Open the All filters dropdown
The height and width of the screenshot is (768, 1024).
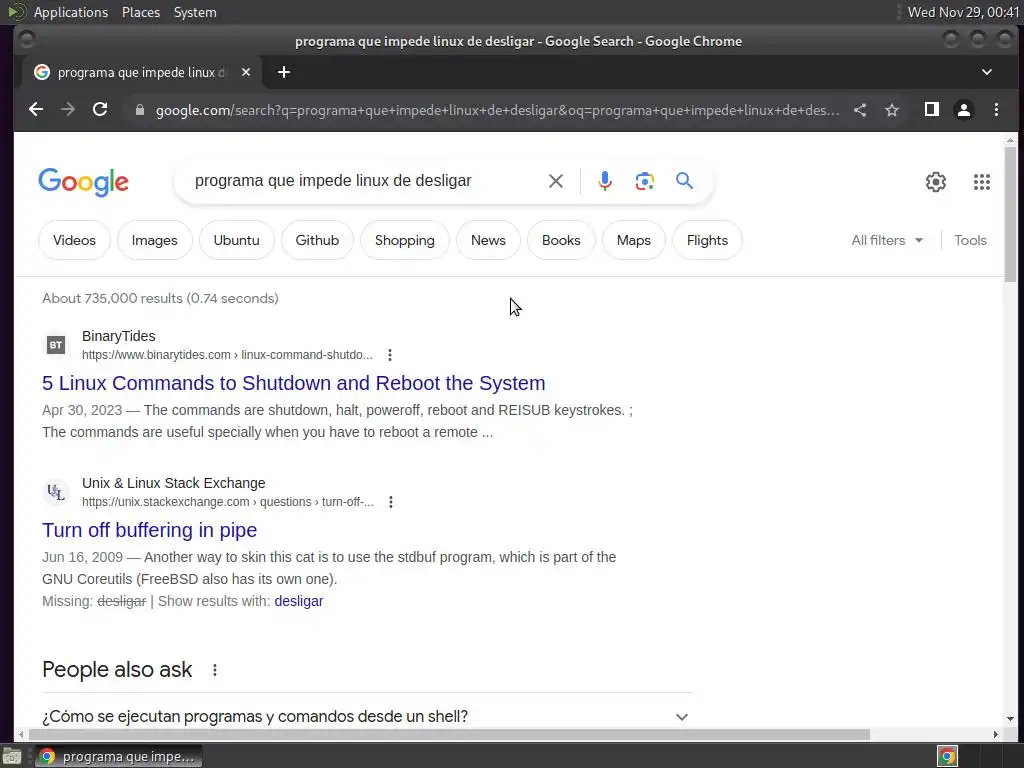tap(887, 240)
